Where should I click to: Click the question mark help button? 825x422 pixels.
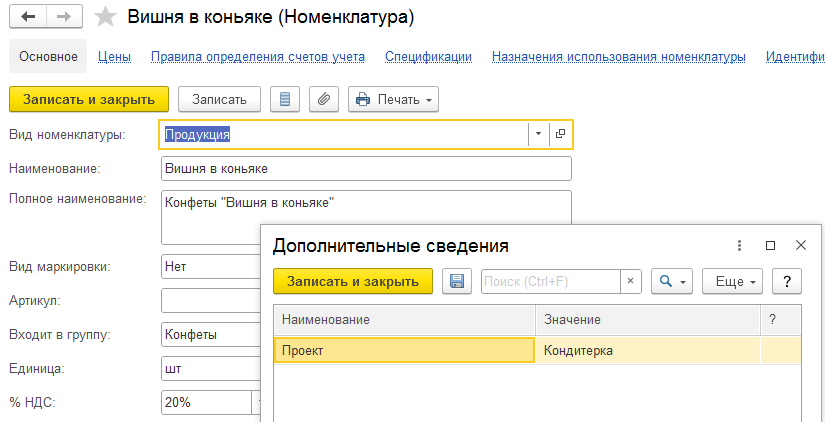pos(788,282)
